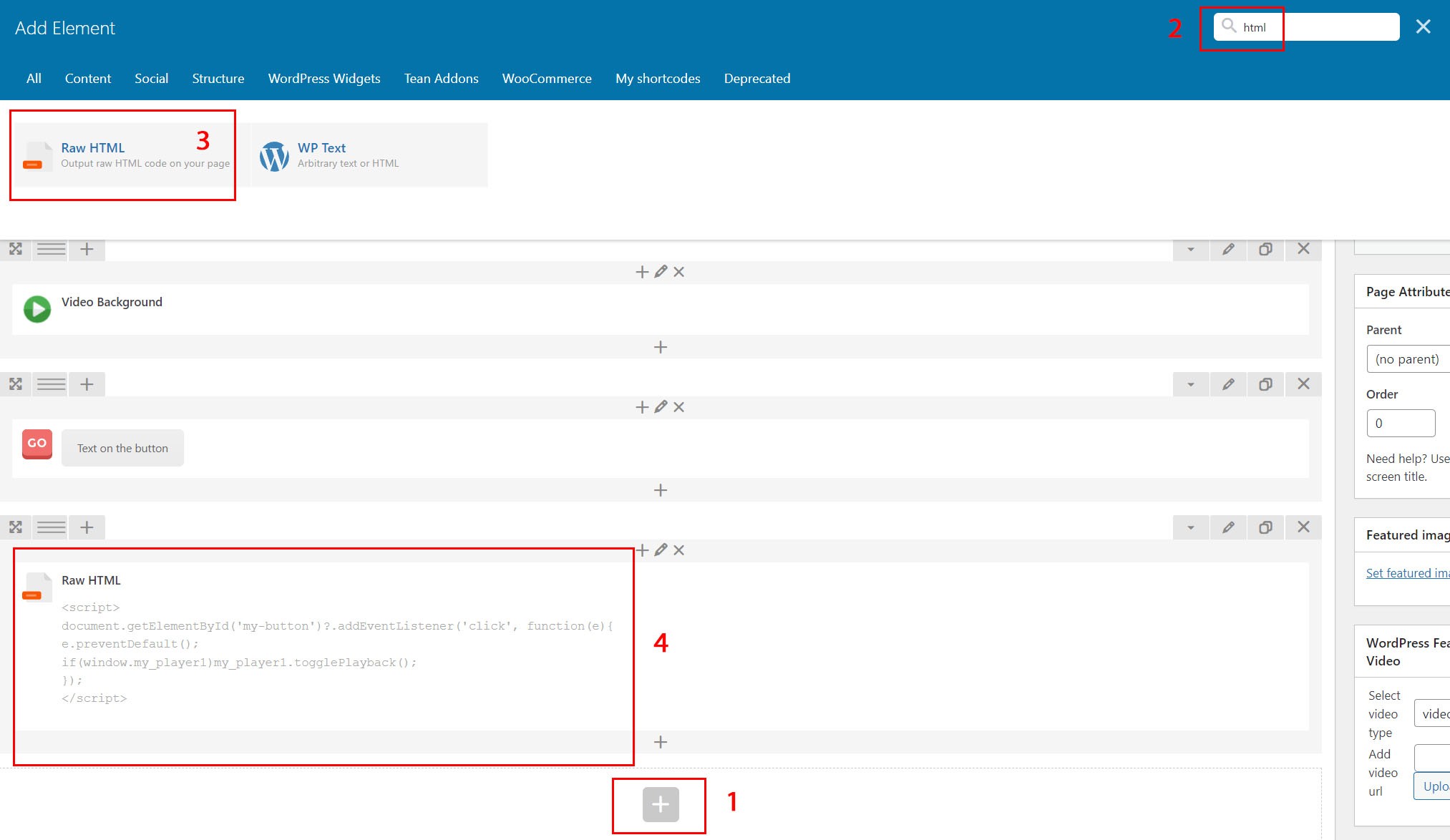Open the Set featured image link
This screenshot has width=1450, height=840.
[1408, 573]
